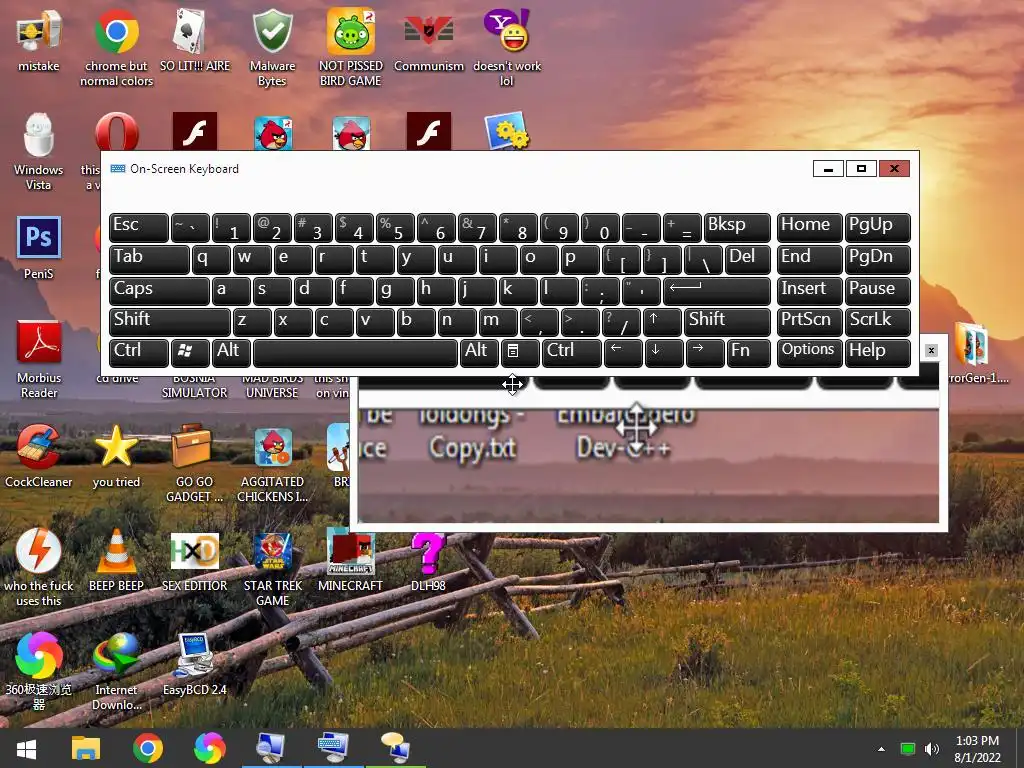
Task: Click the Tab key on On-Screen Keyboard
Action: [x=149, y=259]
